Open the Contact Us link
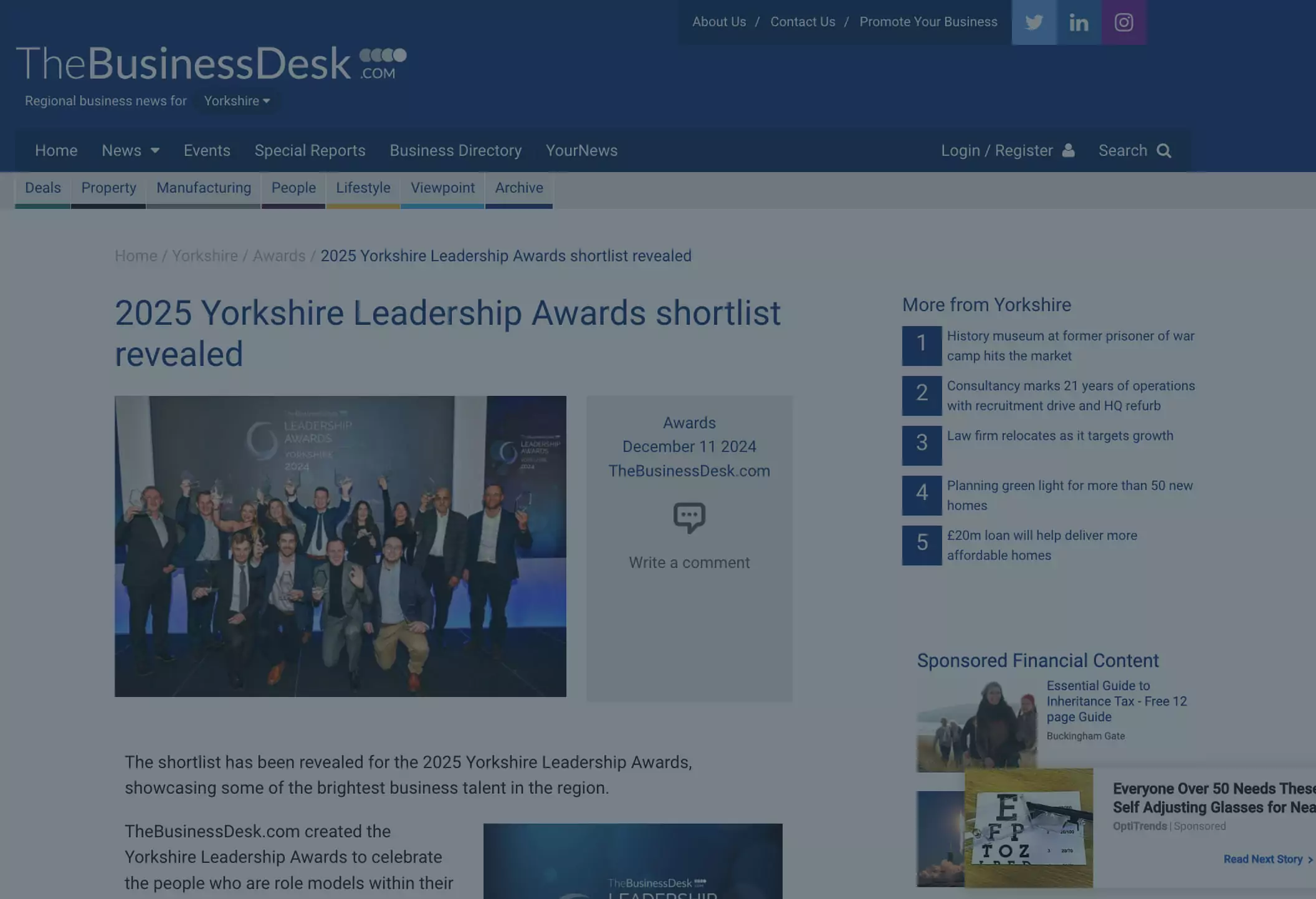The height and width of the screenshot is (899, 1316). click(x=803, y=22)
